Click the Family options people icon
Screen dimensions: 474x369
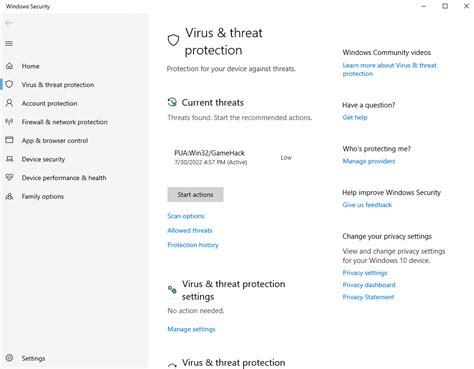coord(9,196)
